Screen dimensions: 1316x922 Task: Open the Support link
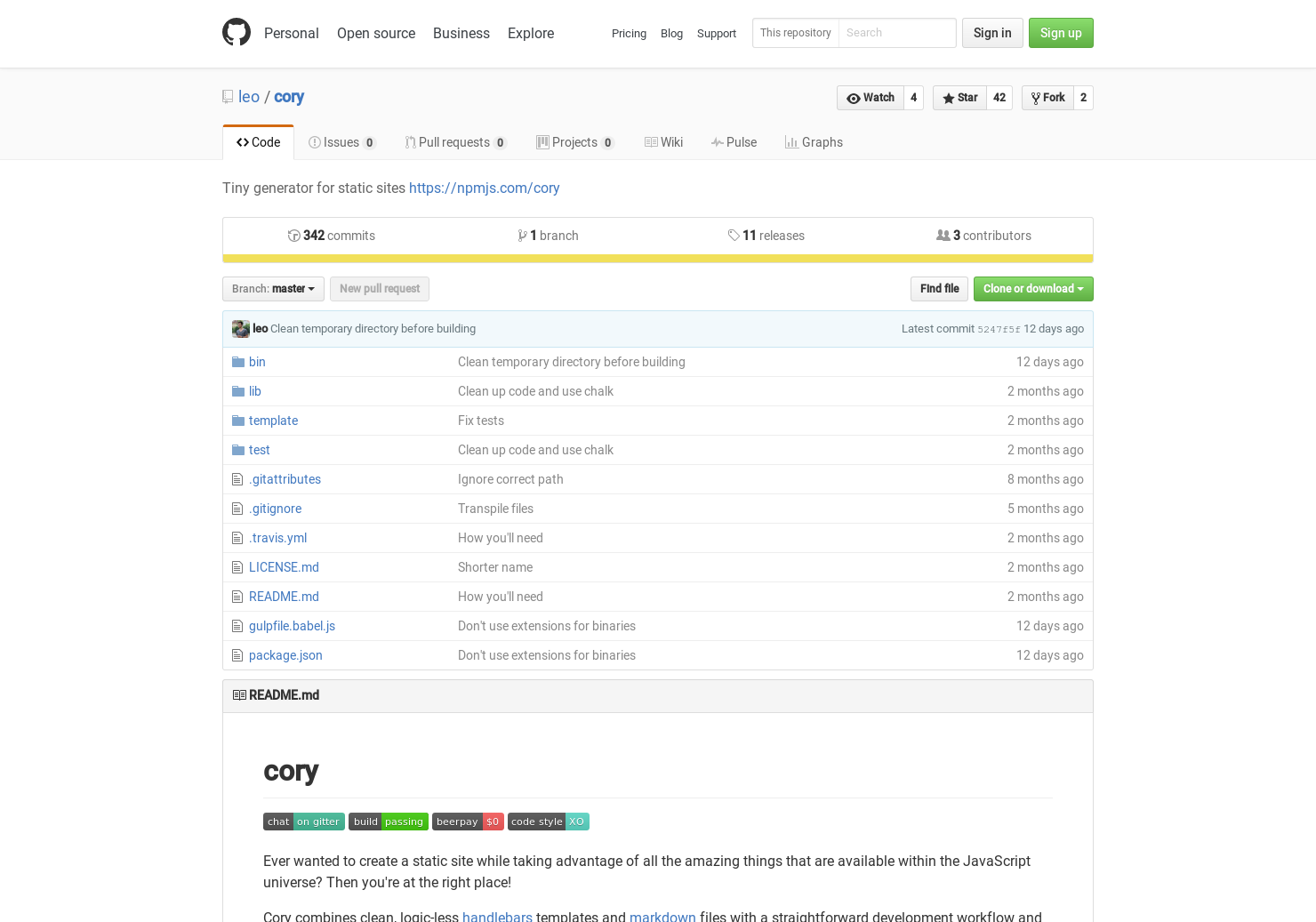717,34
